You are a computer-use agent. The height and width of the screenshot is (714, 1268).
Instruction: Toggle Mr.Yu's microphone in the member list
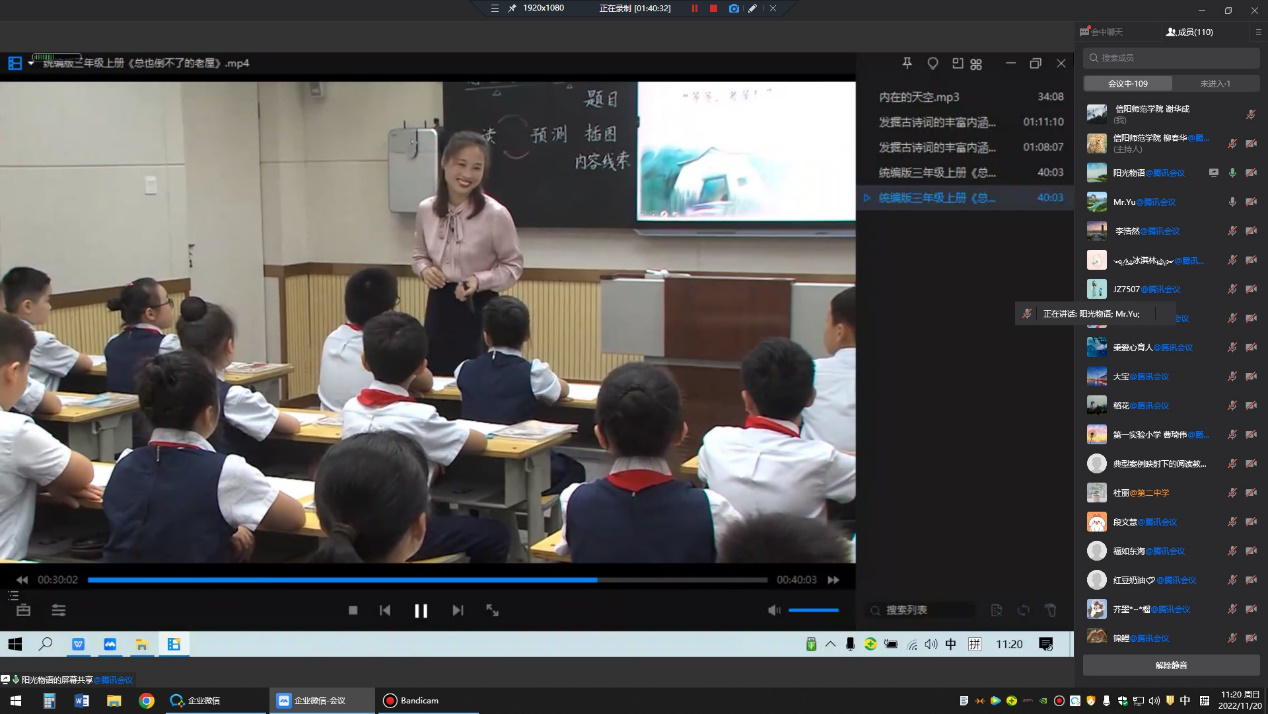(1232, 202)
